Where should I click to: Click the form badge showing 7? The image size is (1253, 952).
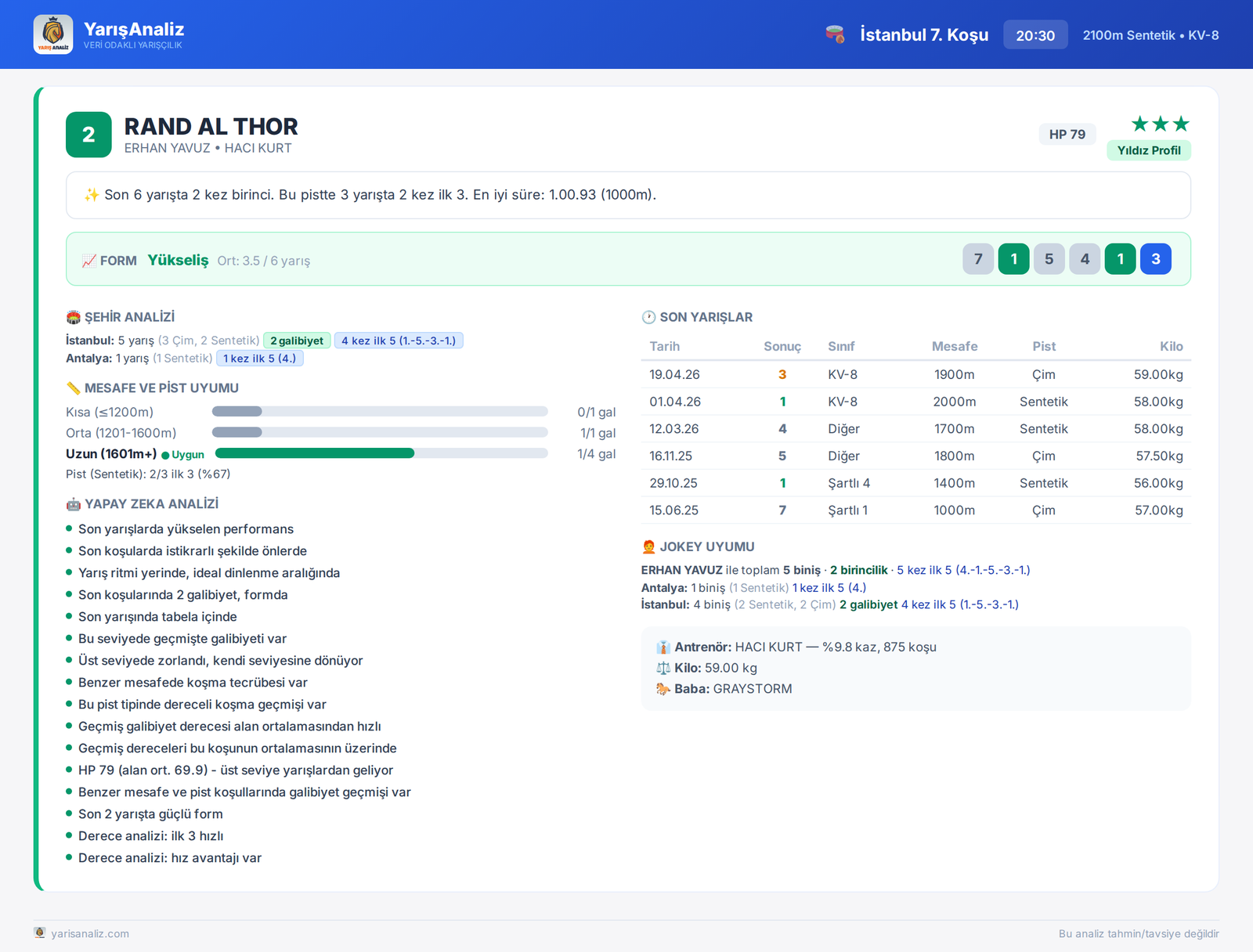[x=978, y=259]
